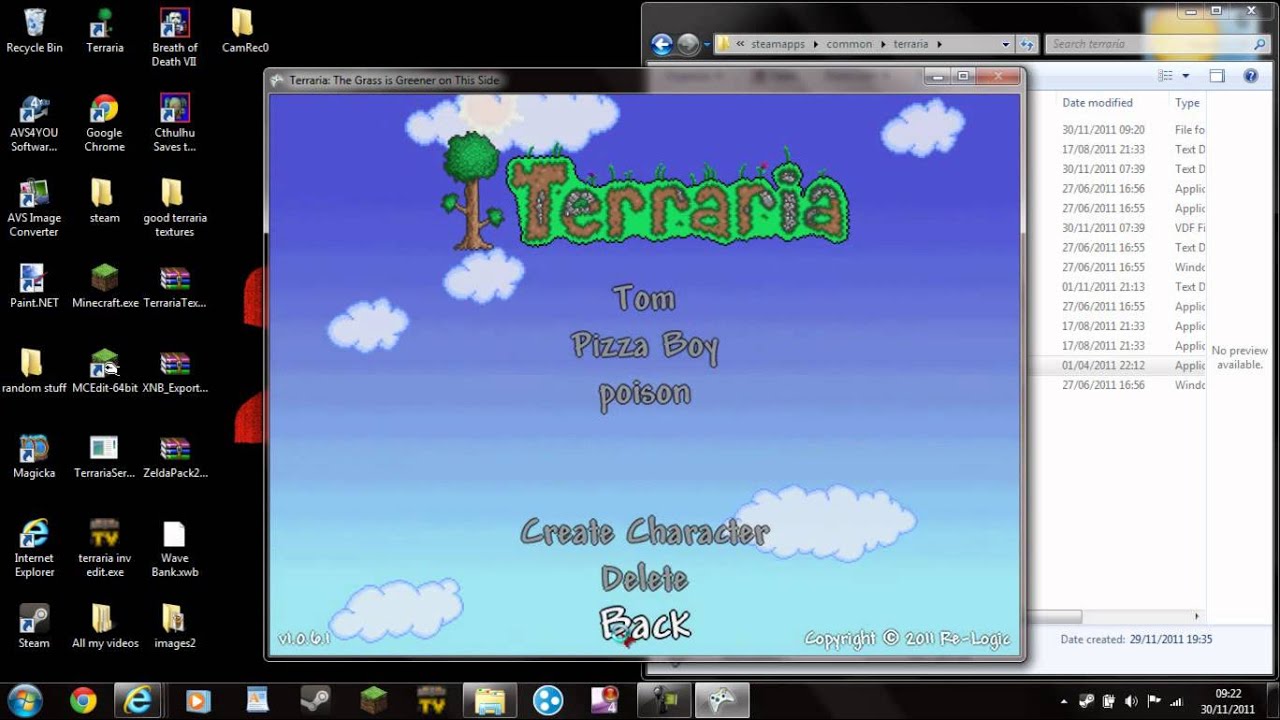Click the terraria breadcrumb in address bar
This screenshot has height=720, width=1280.
tap(911, 44)
